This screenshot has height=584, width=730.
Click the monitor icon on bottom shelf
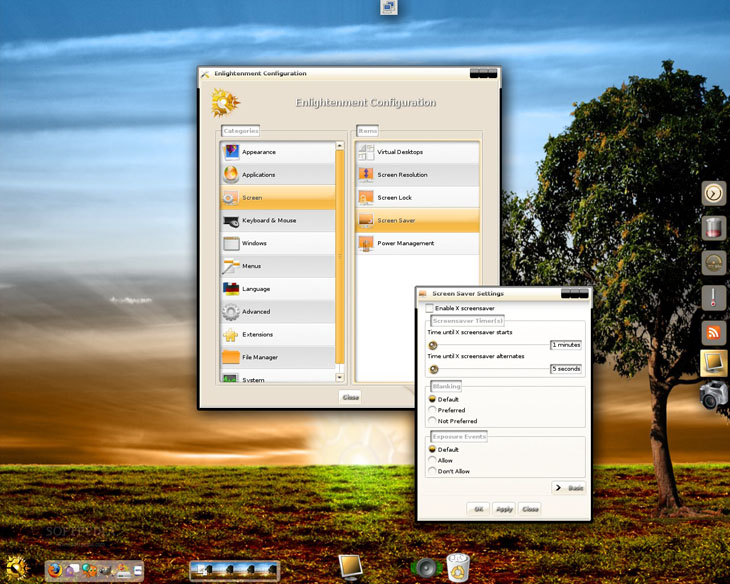coord(351,567)
